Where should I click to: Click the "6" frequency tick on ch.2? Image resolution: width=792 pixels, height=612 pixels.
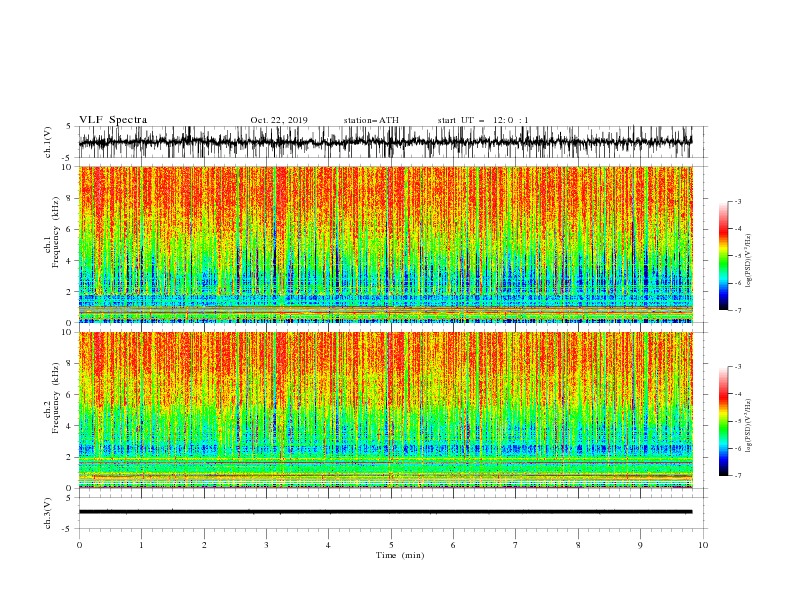point(70,395)
